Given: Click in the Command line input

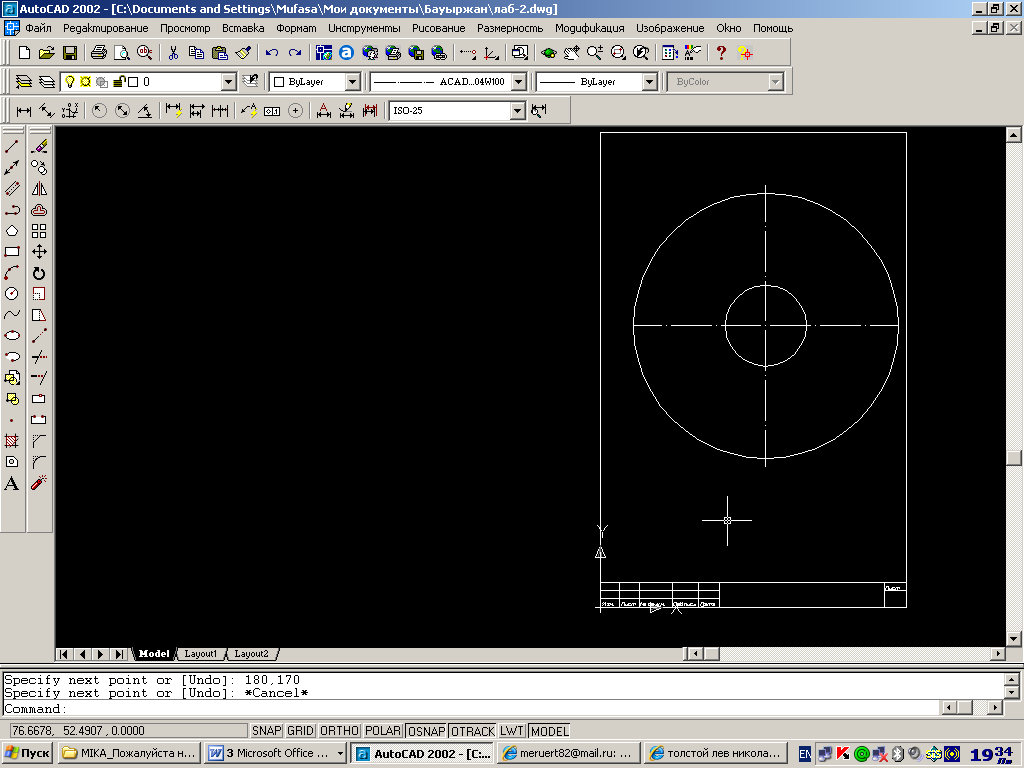Looking at the screenshot, I should click(470, 709).
